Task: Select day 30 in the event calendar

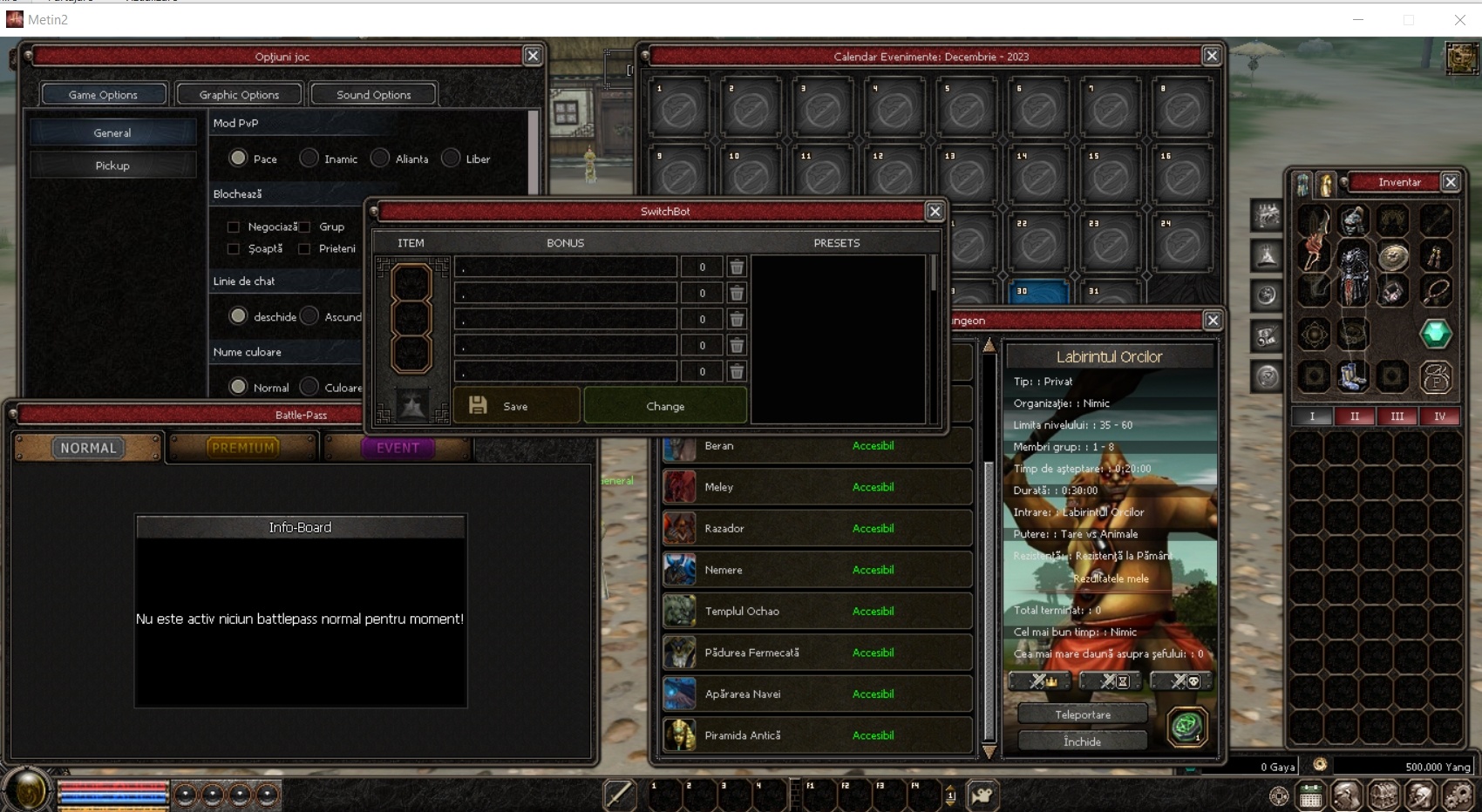Action: (x=1038, y=292)
